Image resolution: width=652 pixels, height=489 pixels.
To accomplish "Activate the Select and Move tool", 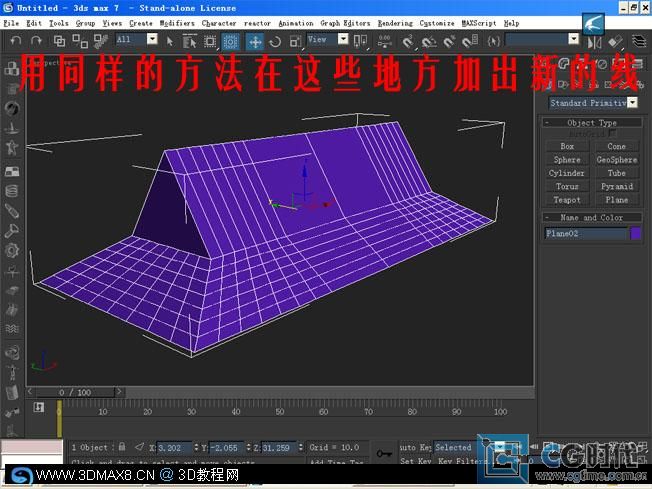I will (254, 41).
